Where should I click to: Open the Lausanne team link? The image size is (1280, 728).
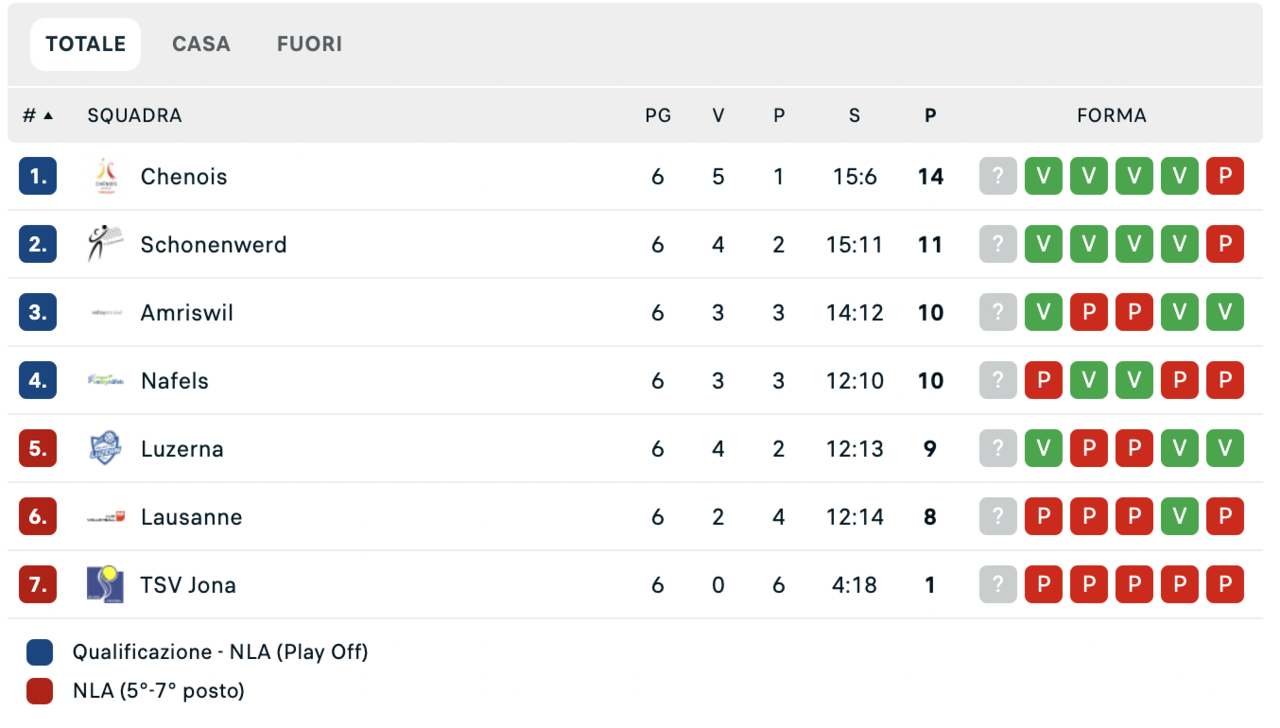[191, 517]
